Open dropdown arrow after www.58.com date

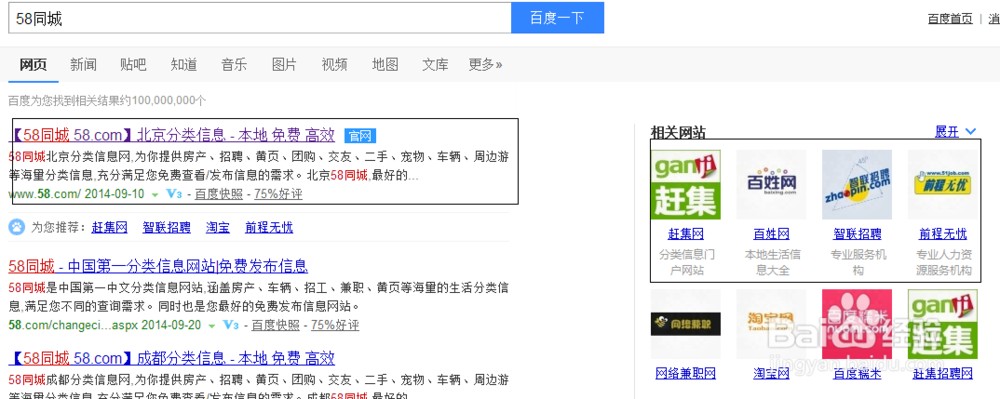pos(155,194)
